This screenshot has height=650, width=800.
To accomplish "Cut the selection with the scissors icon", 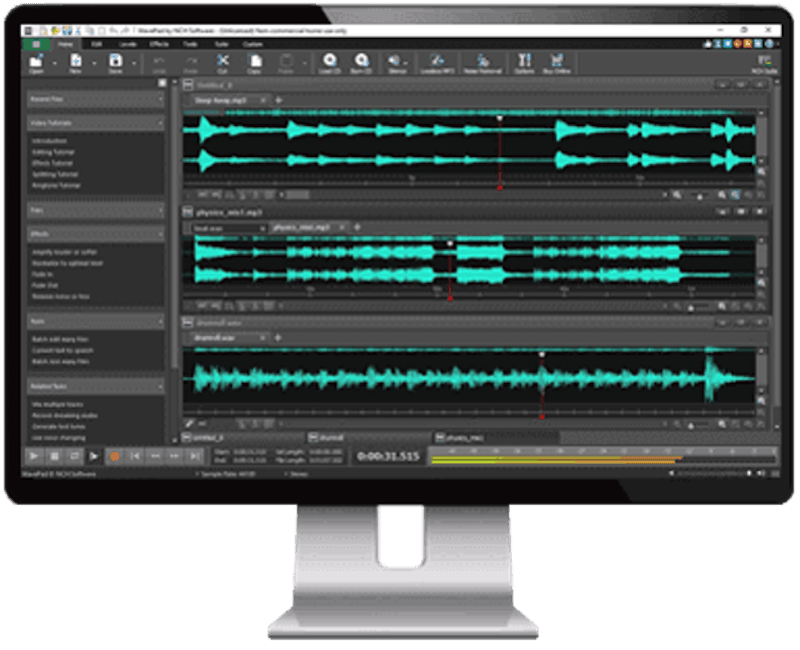I will tap(222, 63).
